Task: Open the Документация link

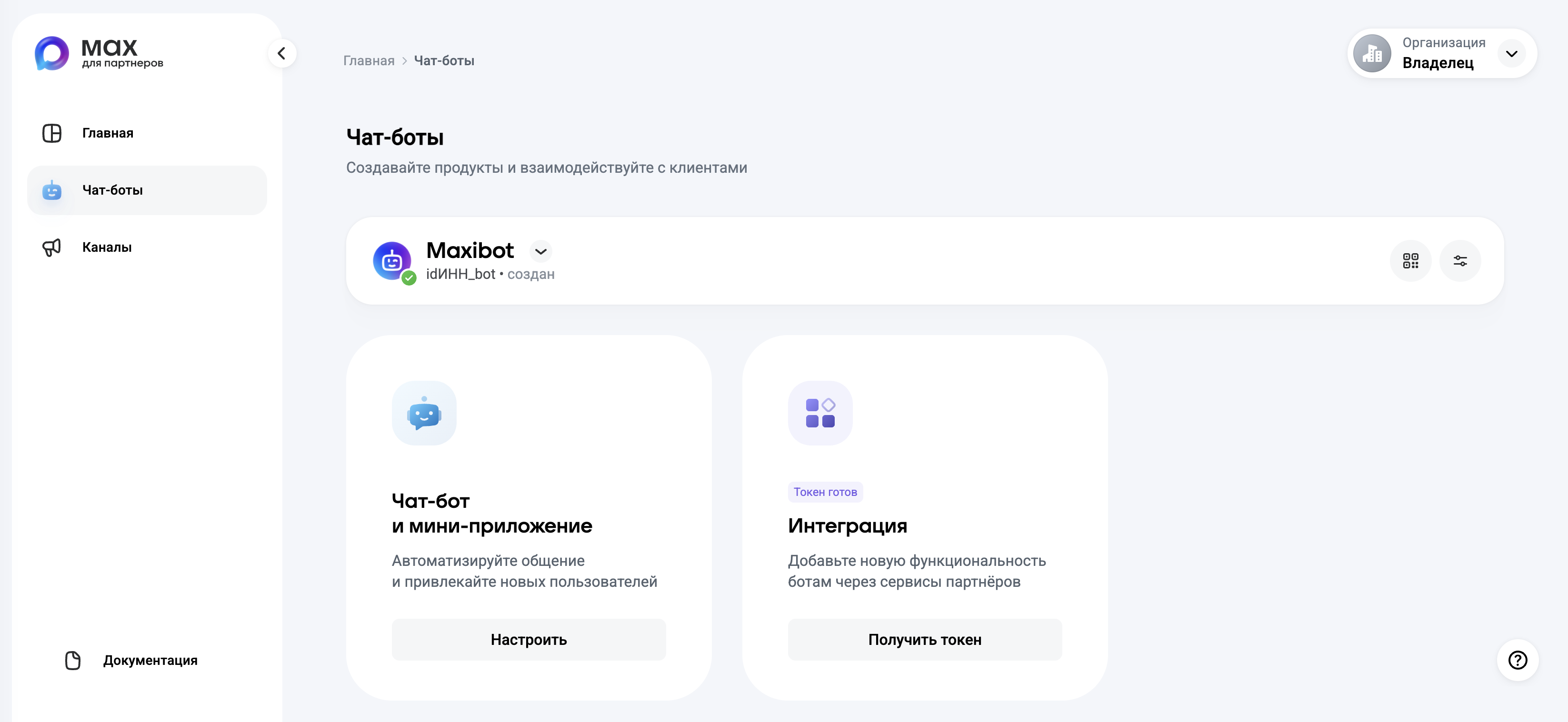Action: click(150, 660)
